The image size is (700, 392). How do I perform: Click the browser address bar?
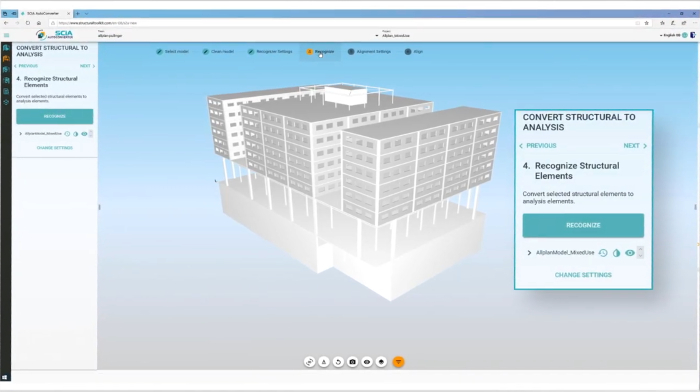(x=344, y=23)
